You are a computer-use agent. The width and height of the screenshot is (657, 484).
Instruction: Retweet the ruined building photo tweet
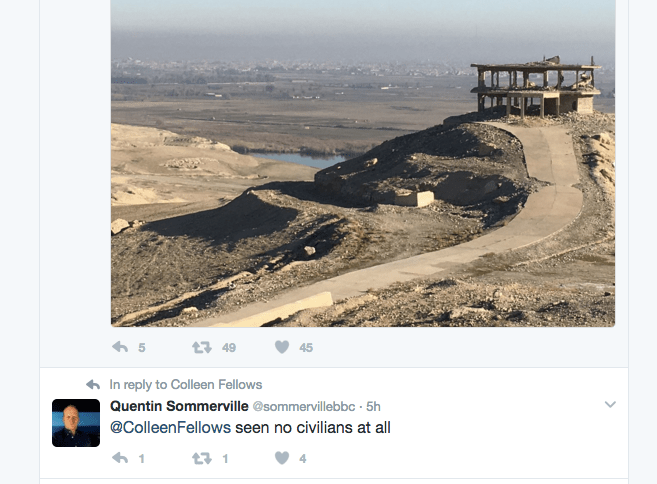pos(202,347)
